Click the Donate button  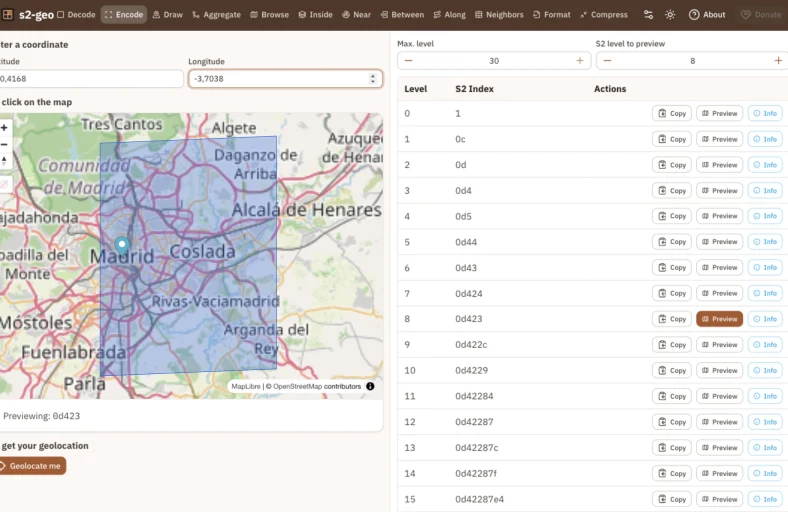761,15
